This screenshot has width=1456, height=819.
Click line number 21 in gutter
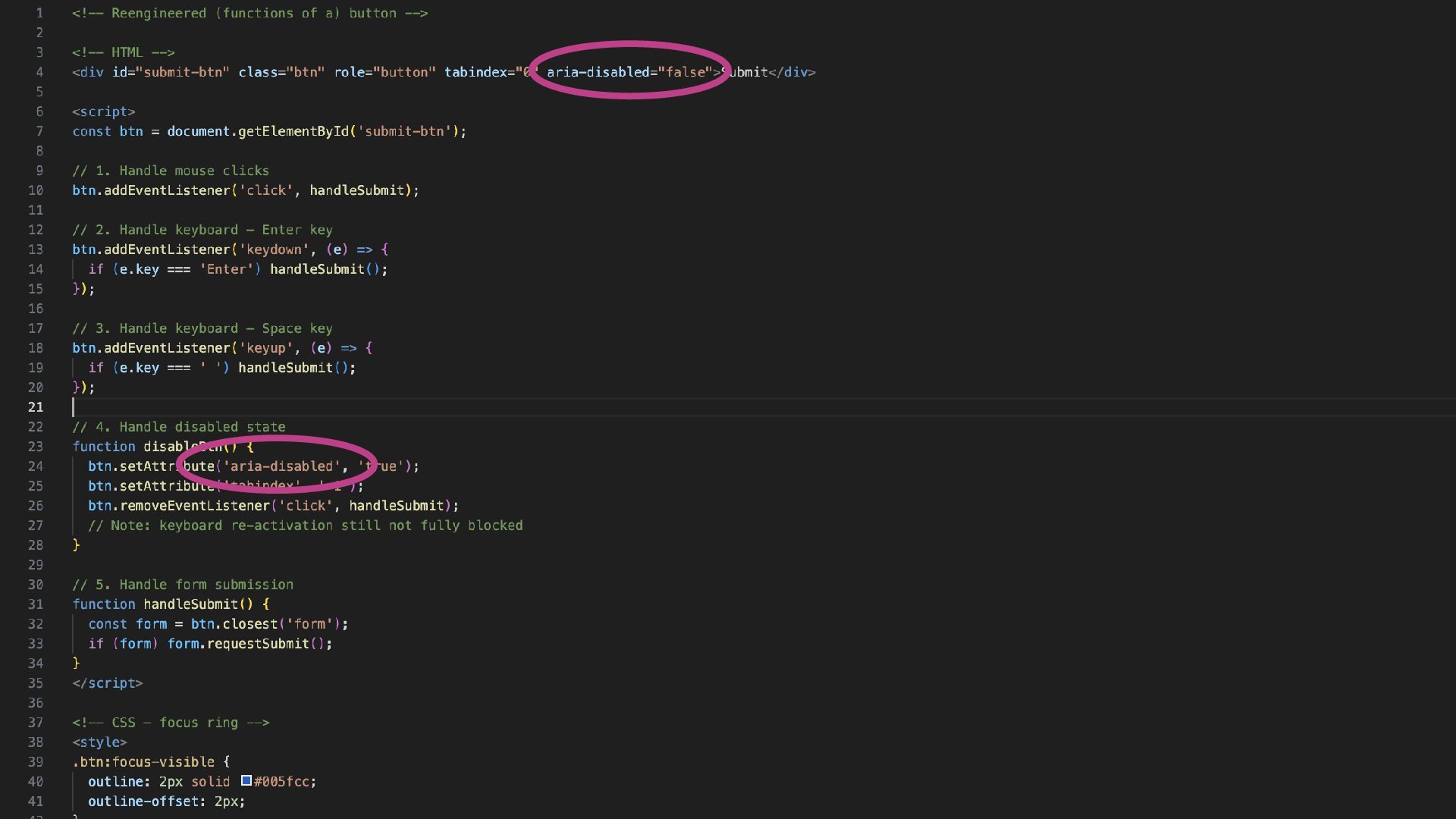click(x=36, y=407)
